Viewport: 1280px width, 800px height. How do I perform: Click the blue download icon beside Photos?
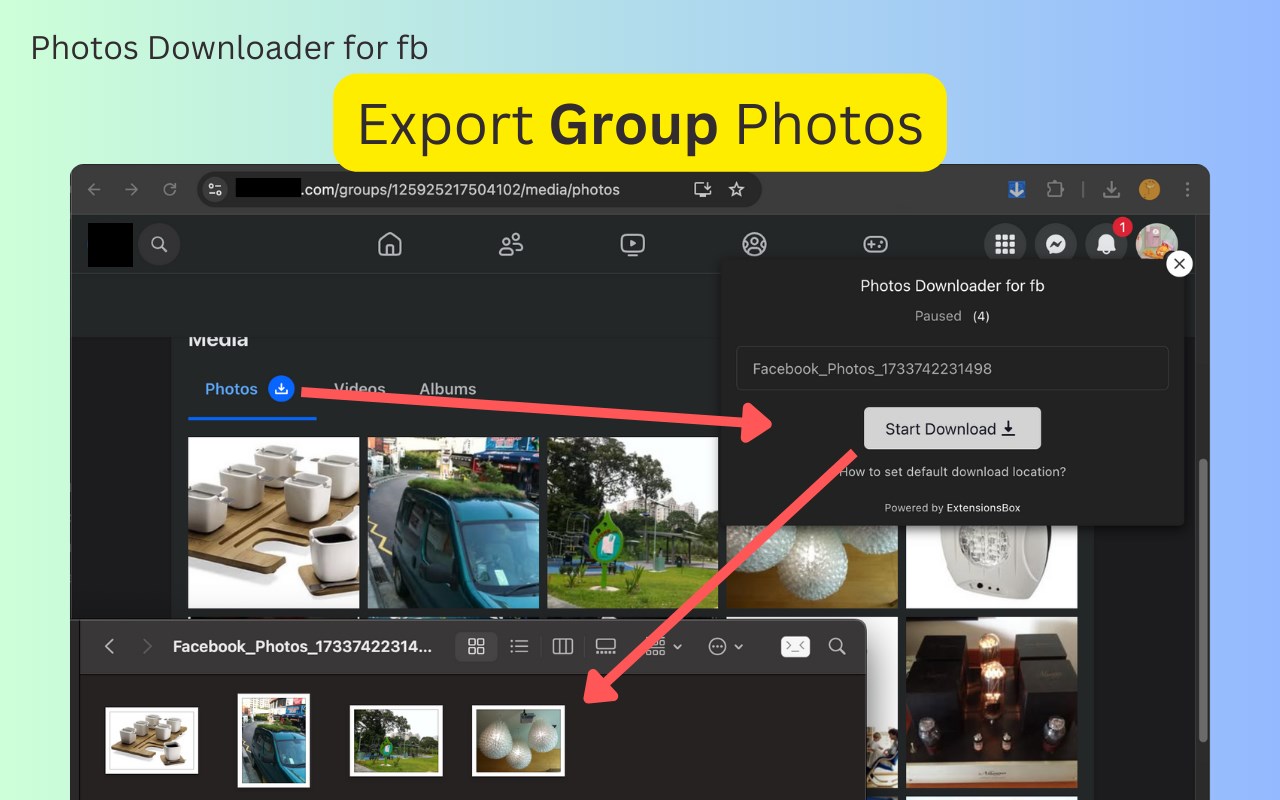click(282, 389)
